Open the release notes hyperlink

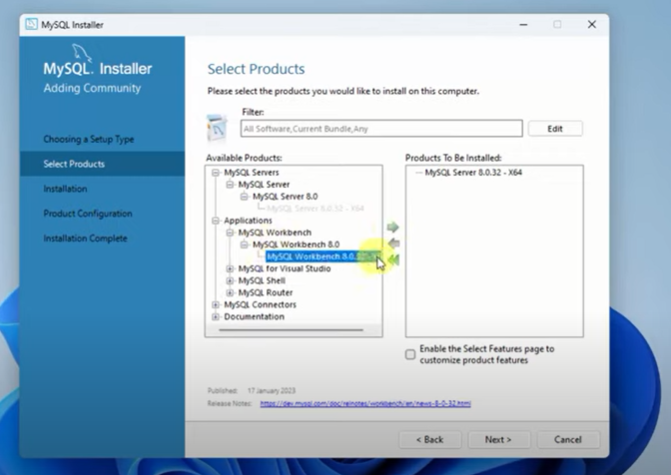(x=365, y=404)
